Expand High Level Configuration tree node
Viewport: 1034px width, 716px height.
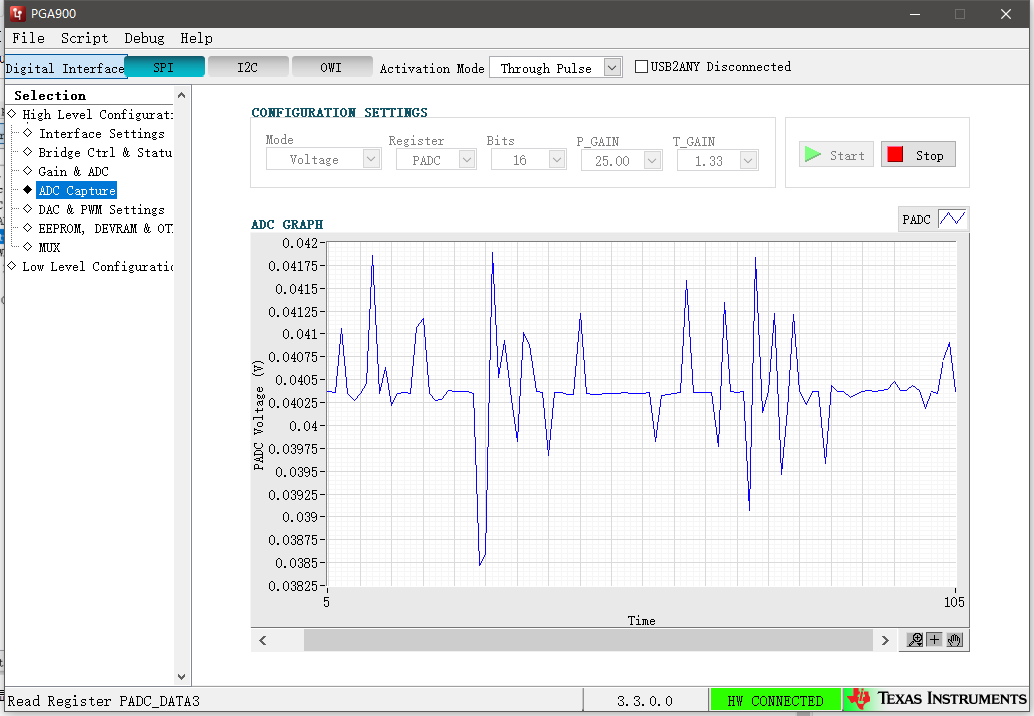click(12, 113)
